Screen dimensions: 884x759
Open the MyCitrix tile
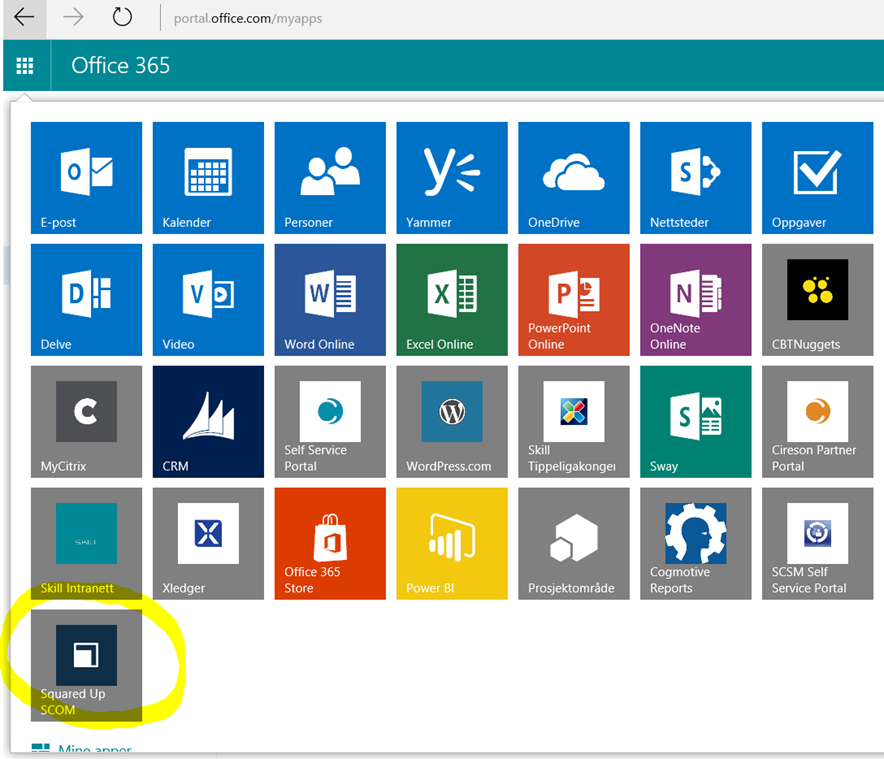point(86,421)
